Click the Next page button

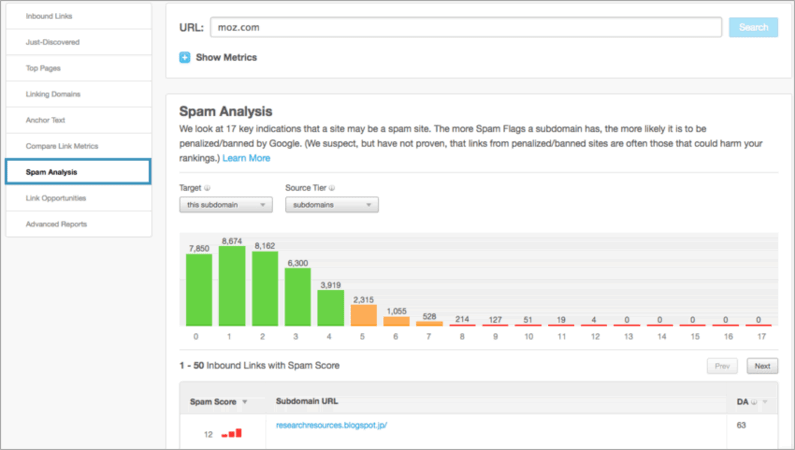click(x=762, y=366)
